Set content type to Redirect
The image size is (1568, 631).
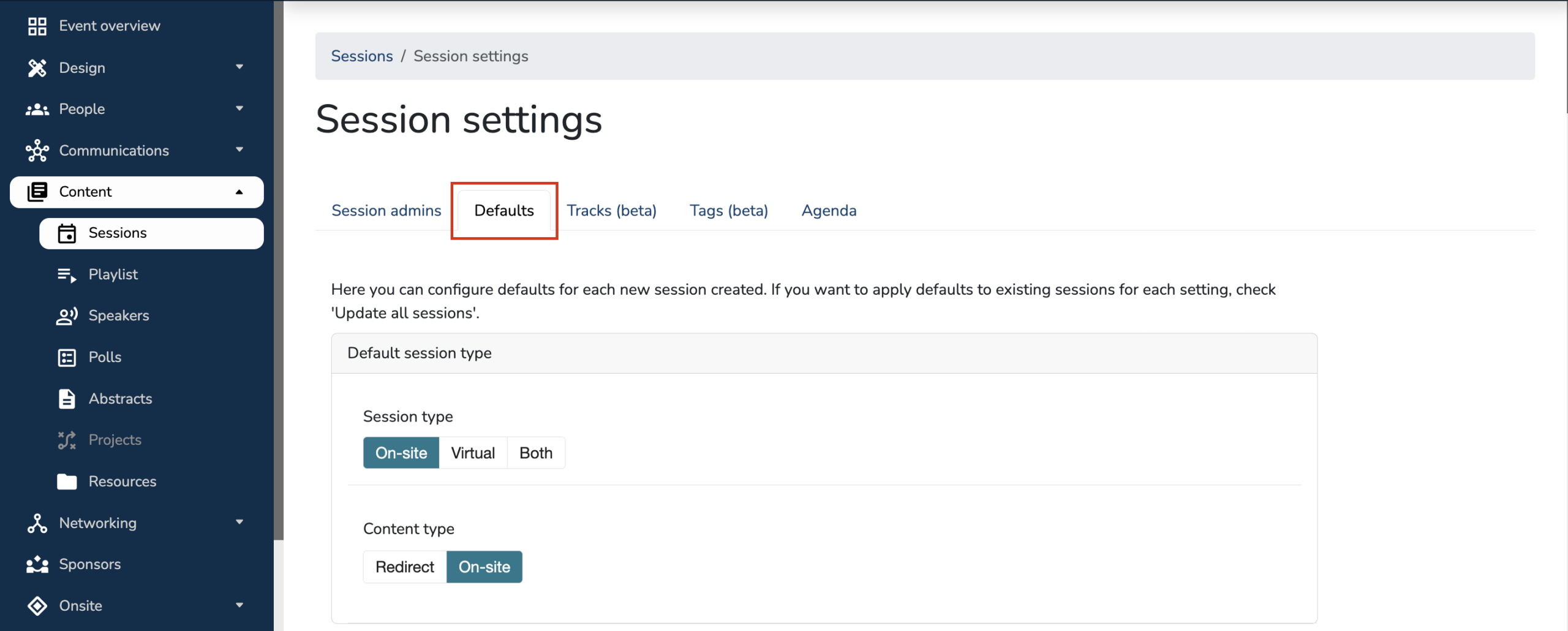point(404,567)
